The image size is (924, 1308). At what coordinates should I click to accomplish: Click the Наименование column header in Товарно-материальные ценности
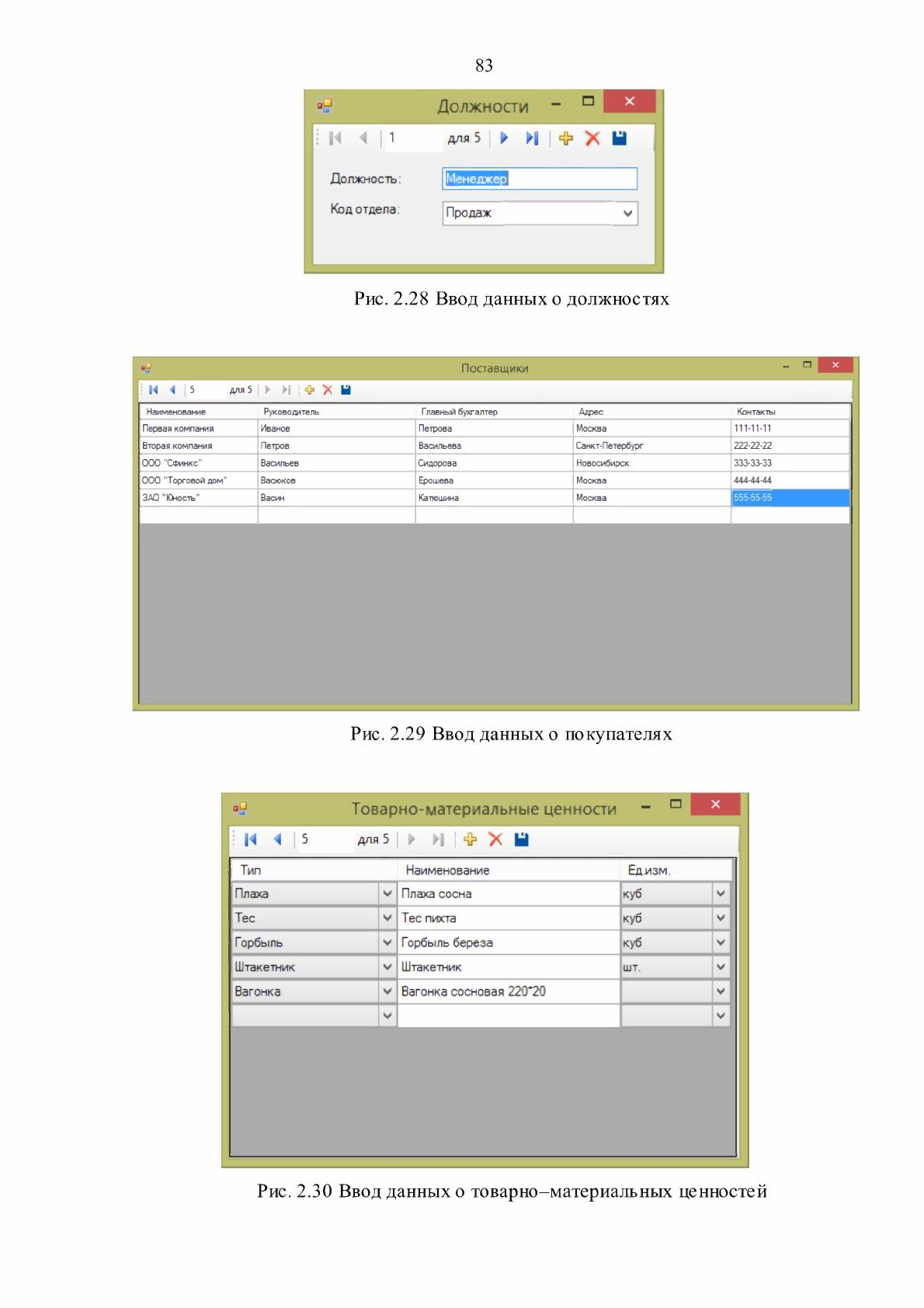pyautogui.click(x=509, y=870)
